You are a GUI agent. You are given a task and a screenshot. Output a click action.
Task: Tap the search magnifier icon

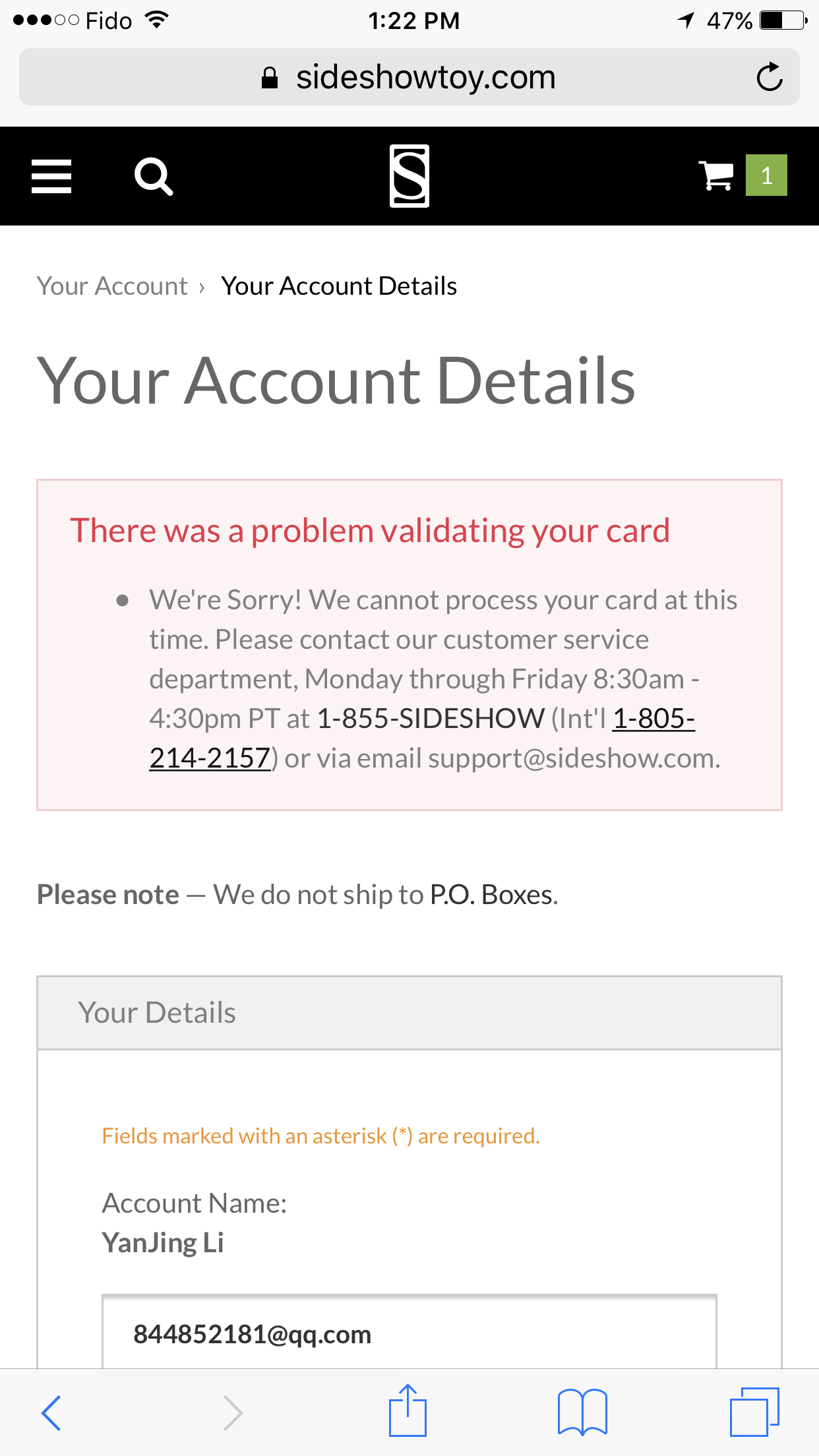(x=153, y=176)
